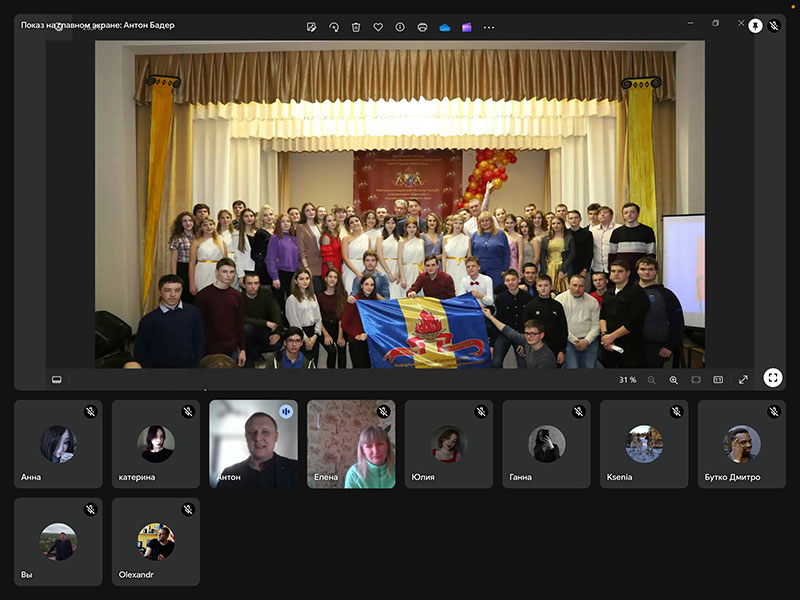Toggle the filmstrip icon at bottom left
Screen dimensions: 800x600
pos(57,379)
